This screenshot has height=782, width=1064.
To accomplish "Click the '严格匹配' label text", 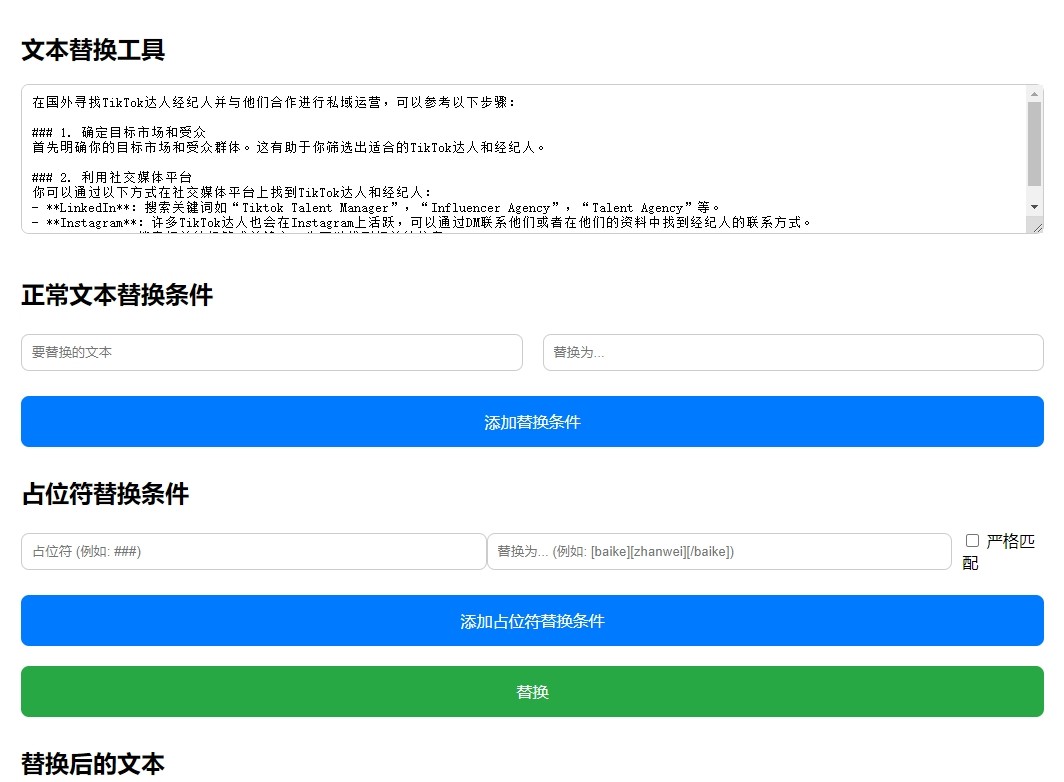I will coord(999,551).
